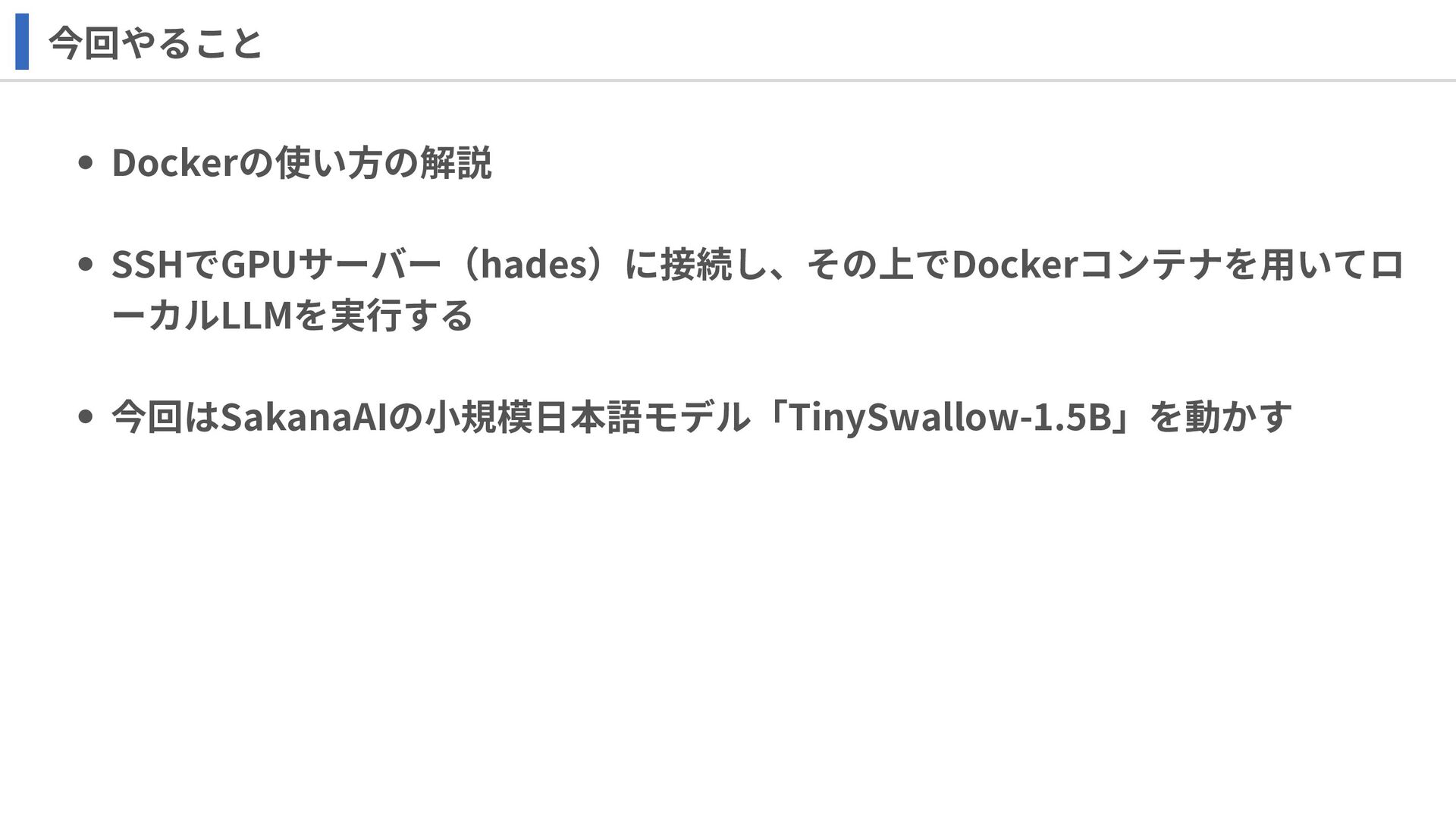Viewport: 1456px width, 819px height.
Task: Click the word Docker in the first bullet
Action: [x=175, y=162]
